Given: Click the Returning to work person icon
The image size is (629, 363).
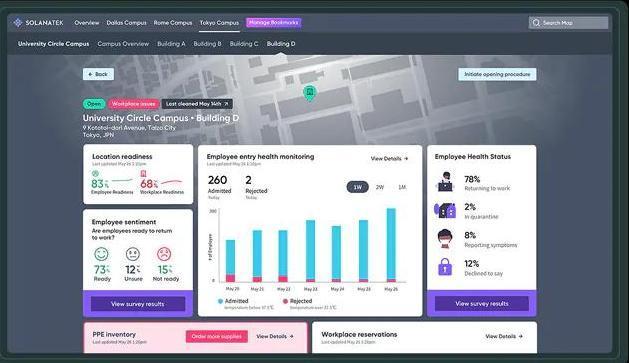Looking at the screenshot, I should click(445, 182).
